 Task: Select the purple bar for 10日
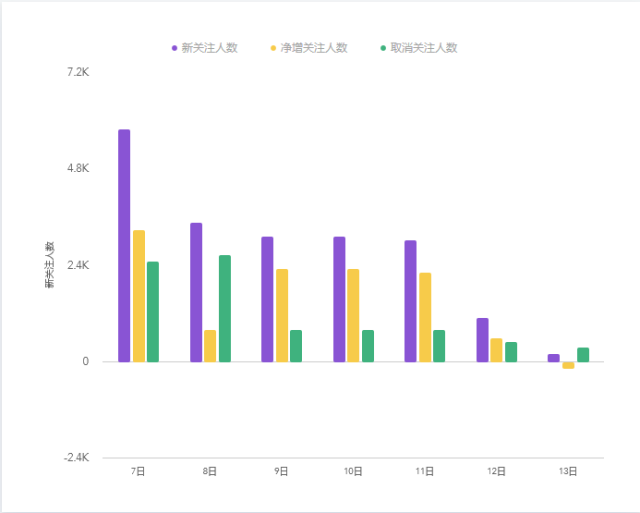(x=339, y=299)
